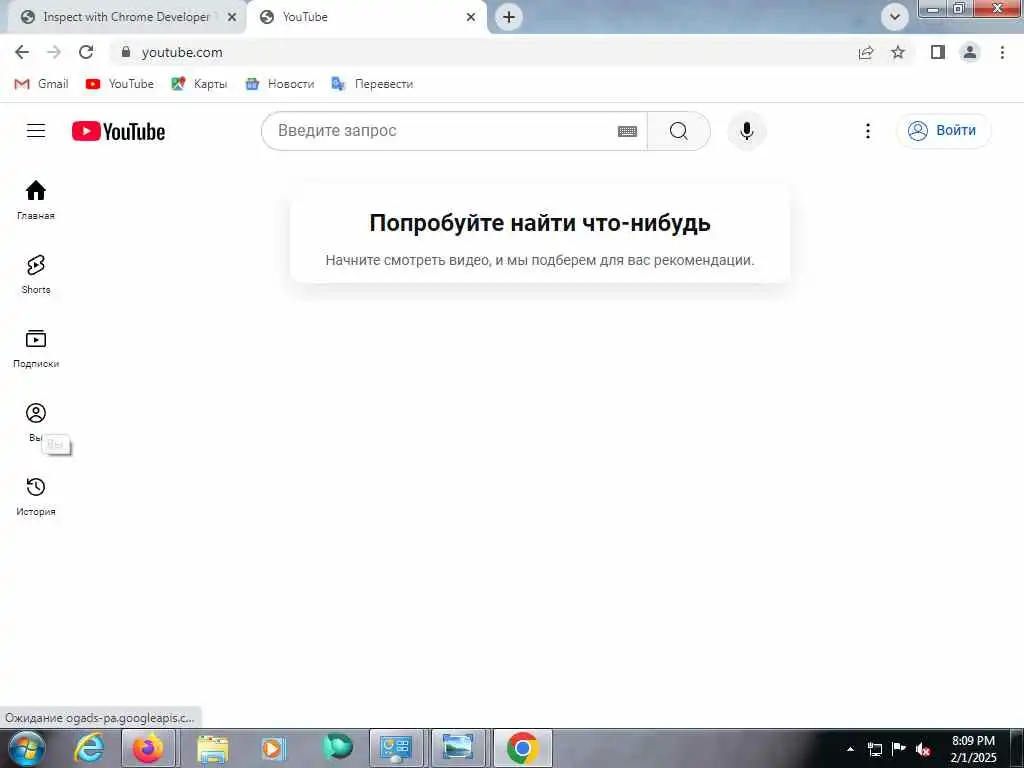Click muted volume tray icon

click(923, 749)
